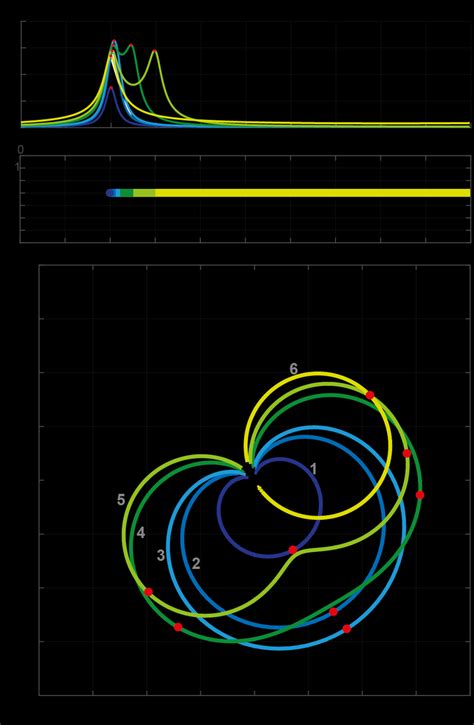
Task: Click the curve label "2" near the blue loop
Action: tap(196, 564)
